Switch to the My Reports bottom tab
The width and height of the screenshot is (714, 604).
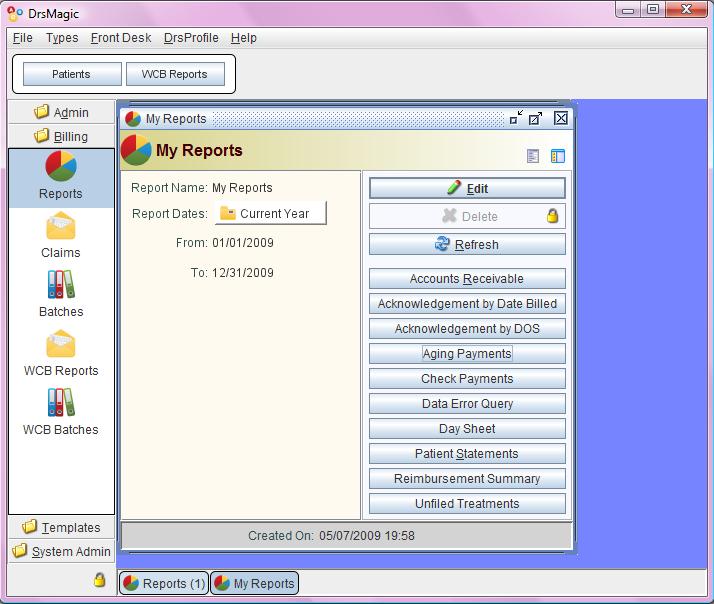tap(255, 583)
